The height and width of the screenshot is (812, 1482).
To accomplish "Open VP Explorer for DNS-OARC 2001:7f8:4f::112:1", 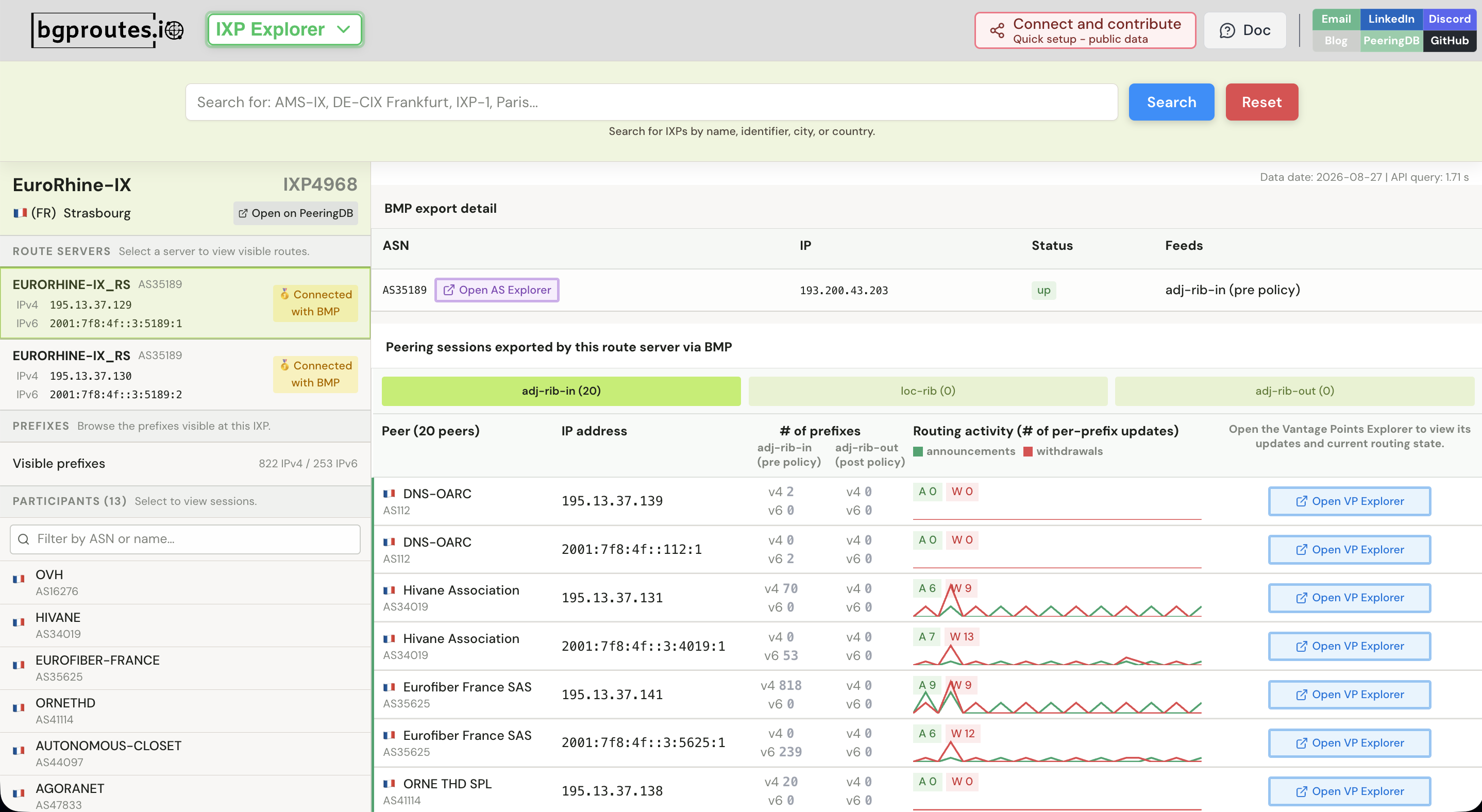I will pyautogui.click(x=1349, y=550).
